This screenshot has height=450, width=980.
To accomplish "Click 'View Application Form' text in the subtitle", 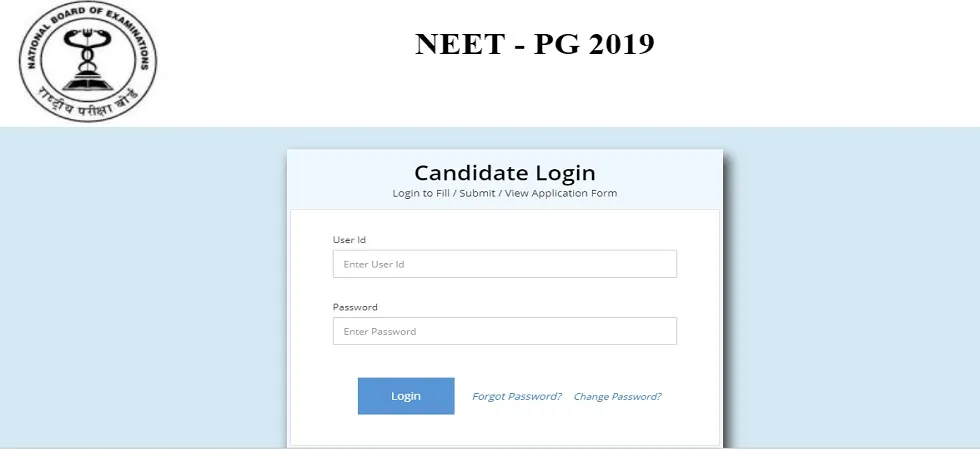I will click(561, 193).
